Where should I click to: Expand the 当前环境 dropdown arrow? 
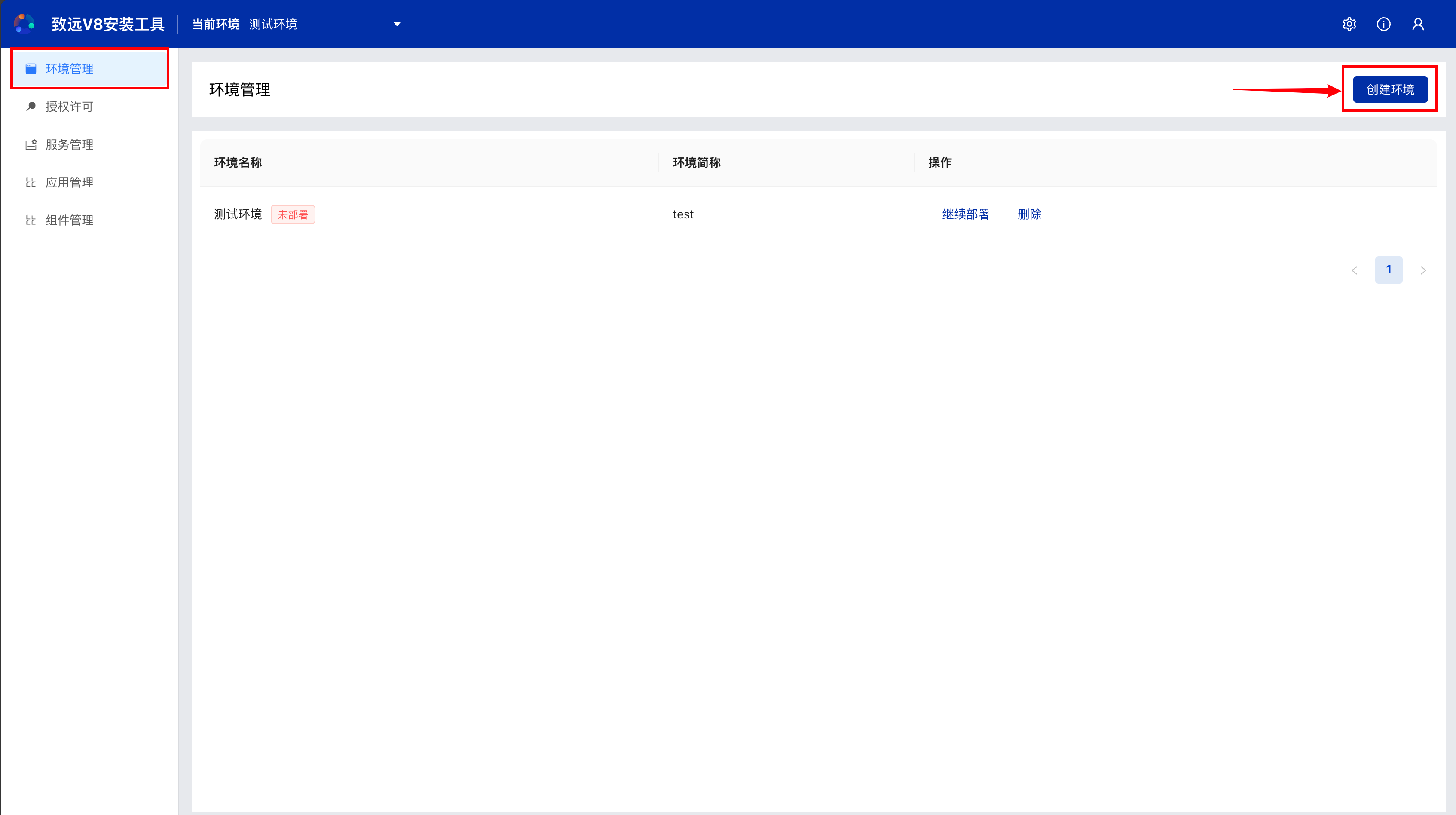point(397,24)
